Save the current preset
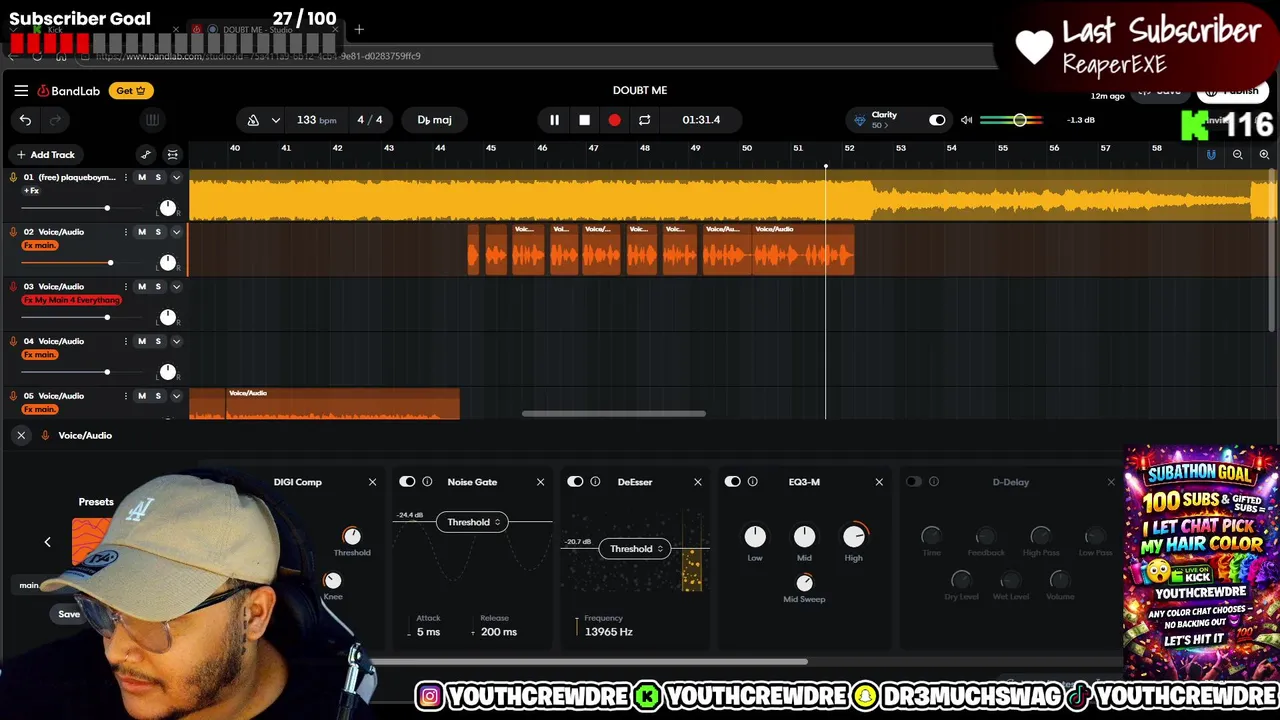 click(x=69, y=614)
